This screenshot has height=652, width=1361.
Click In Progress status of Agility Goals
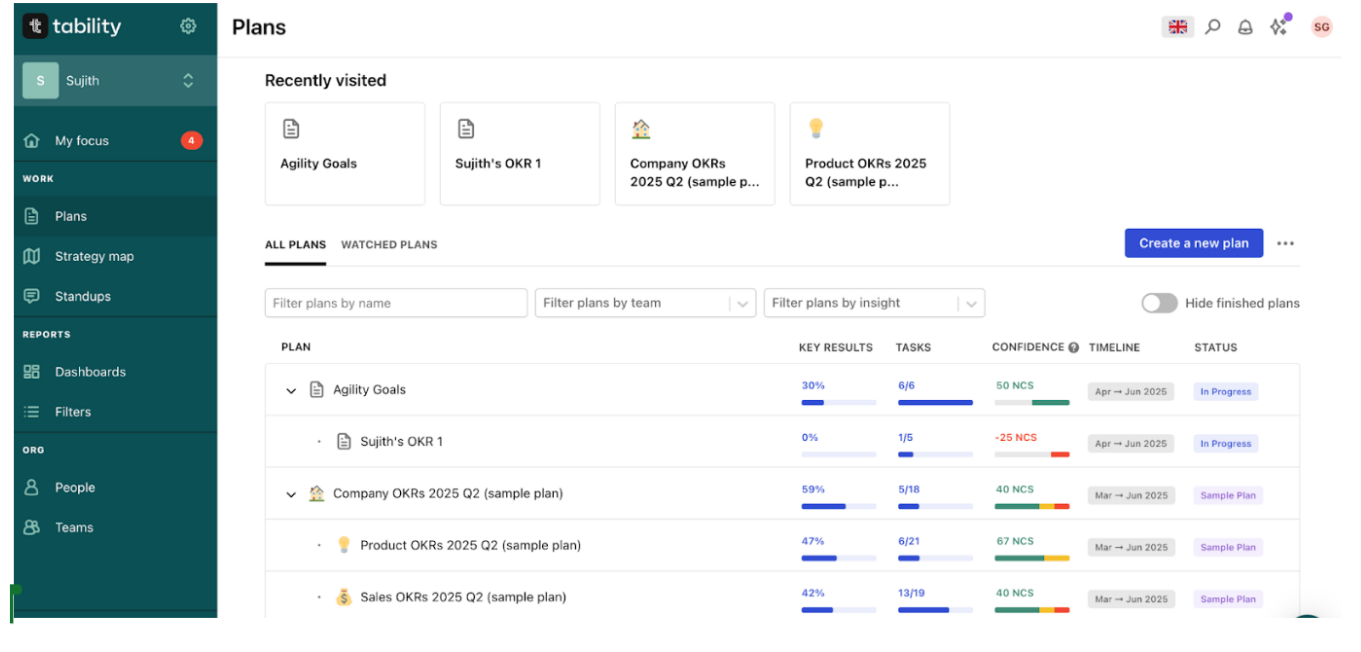(1225, 392)
